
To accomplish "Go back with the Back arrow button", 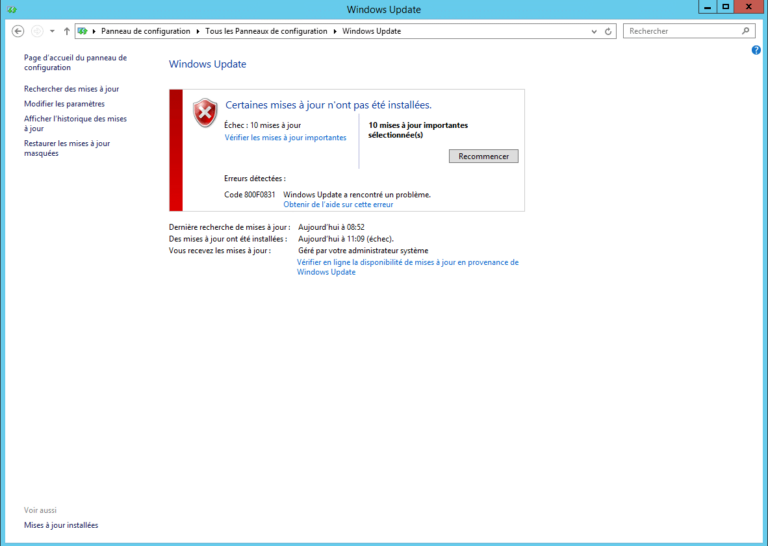I will [18, 31].
